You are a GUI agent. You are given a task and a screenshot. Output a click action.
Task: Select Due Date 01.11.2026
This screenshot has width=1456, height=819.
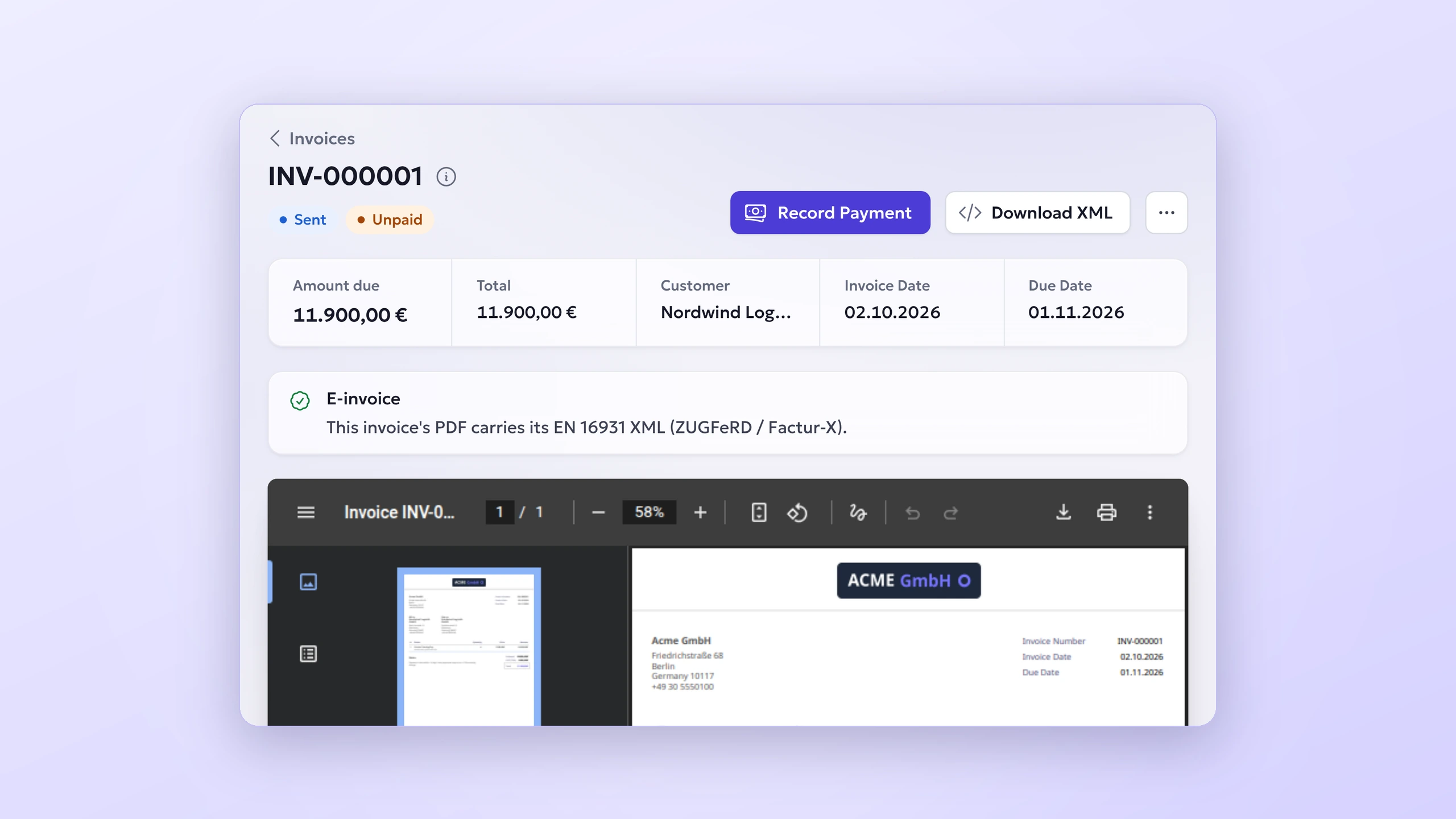click(x=1076, y=312)
